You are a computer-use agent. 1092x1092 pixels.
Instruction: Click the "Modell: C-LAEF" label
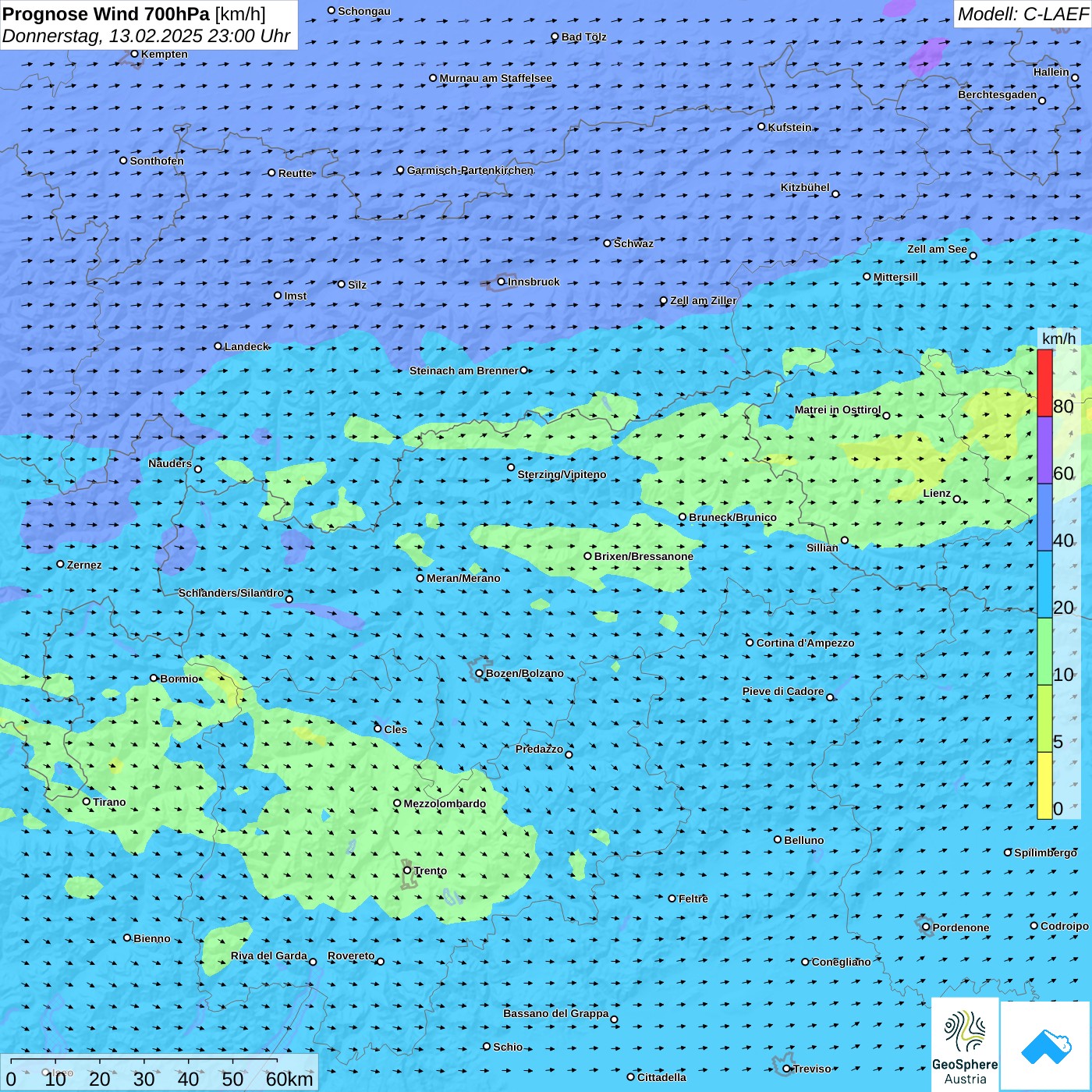(1023, 14)
